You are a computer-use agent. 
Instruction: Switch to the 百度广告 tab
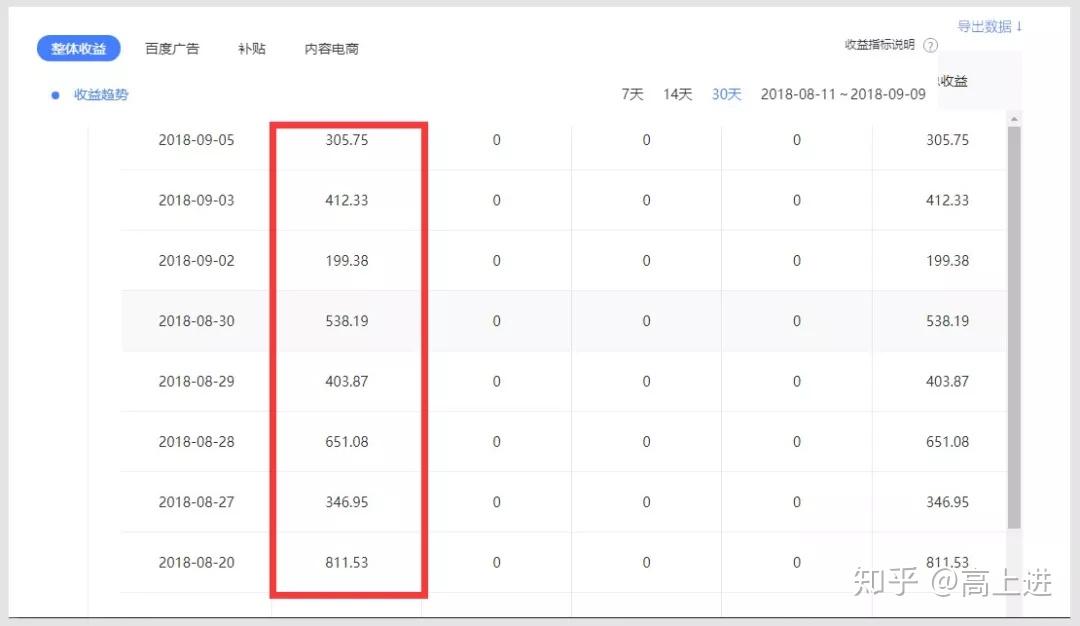pos(172,48)
